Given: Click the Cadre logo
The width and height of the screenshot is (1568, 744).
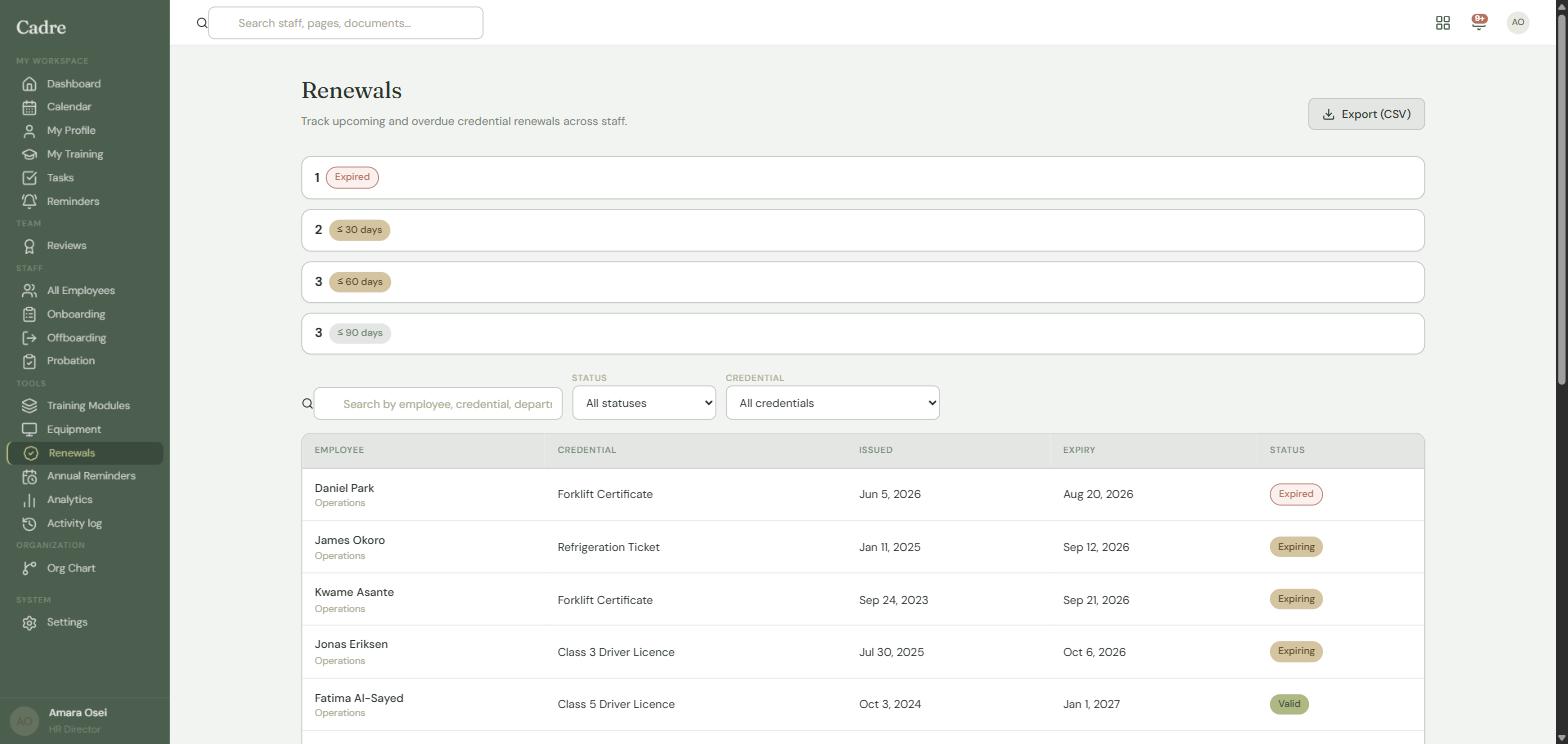Looking at the screenshot, I should pos(41,27).
